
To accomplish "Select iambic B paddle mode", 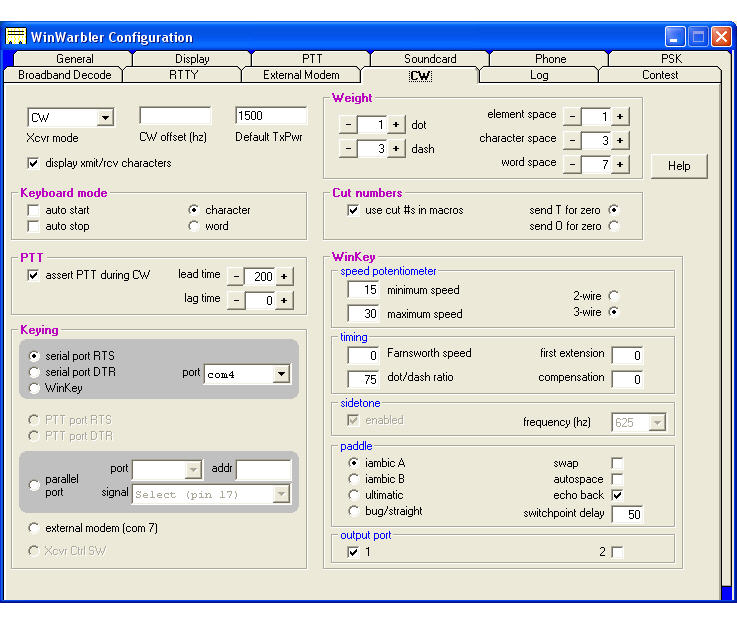I will pyautogui.click(x=353, y=479).
